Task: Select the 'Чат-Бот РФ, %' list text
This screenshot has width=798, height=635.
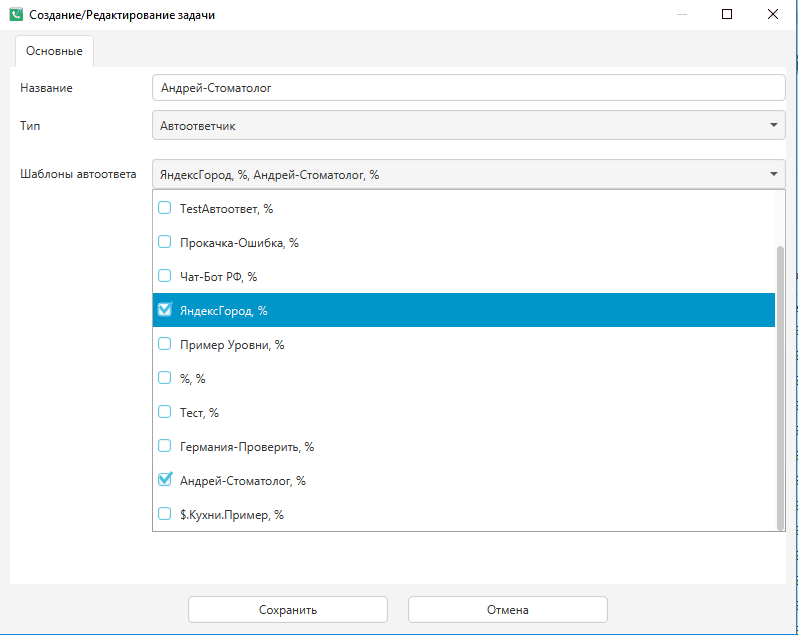Action: coord(218,277)
